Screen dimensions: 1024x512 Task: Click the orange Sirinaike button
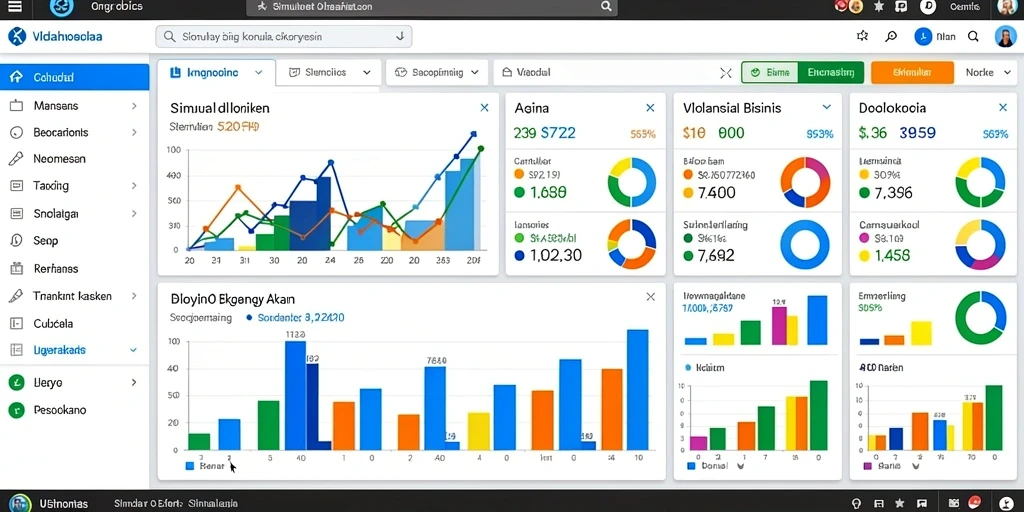[912, 72]
